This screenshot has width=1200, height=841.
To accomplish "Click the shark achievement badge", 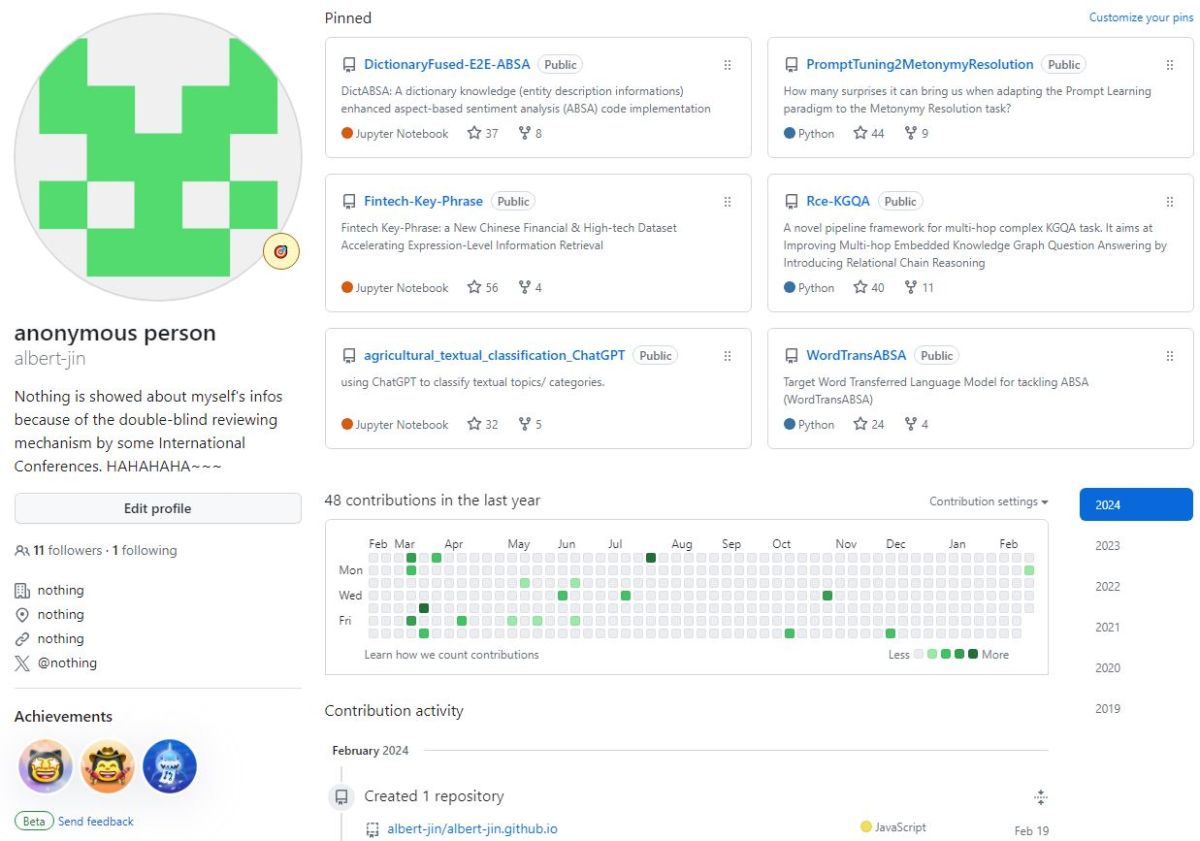I will (170, 766).
